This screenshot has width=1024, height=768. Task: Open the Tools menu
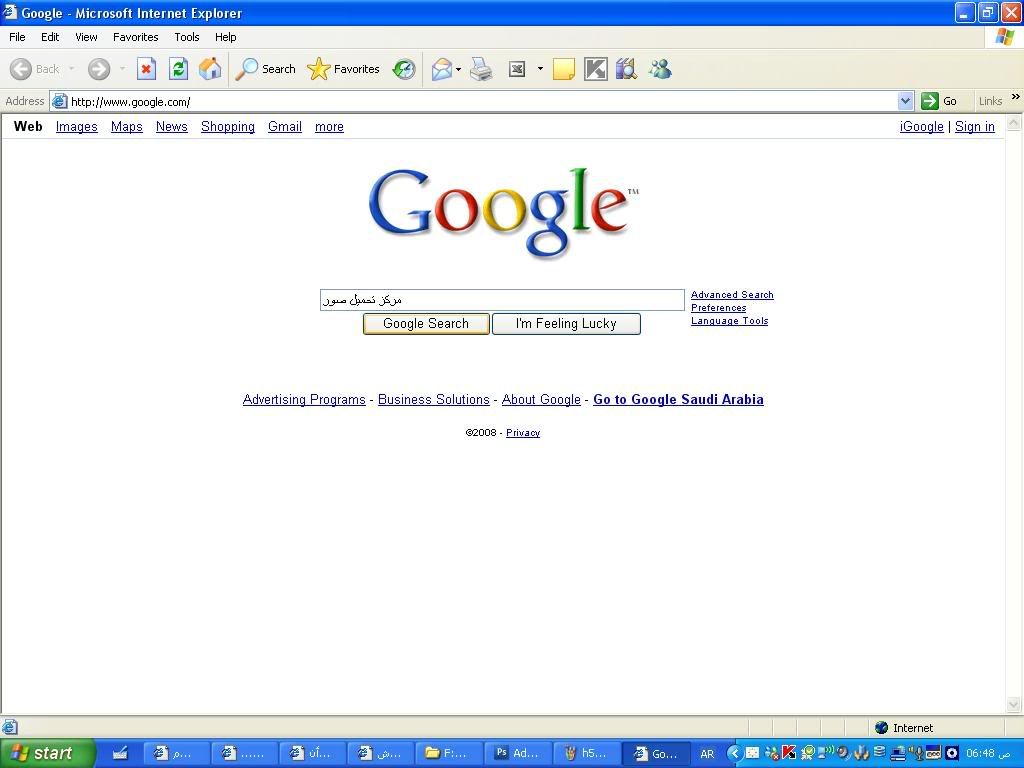tap(187, 37)
